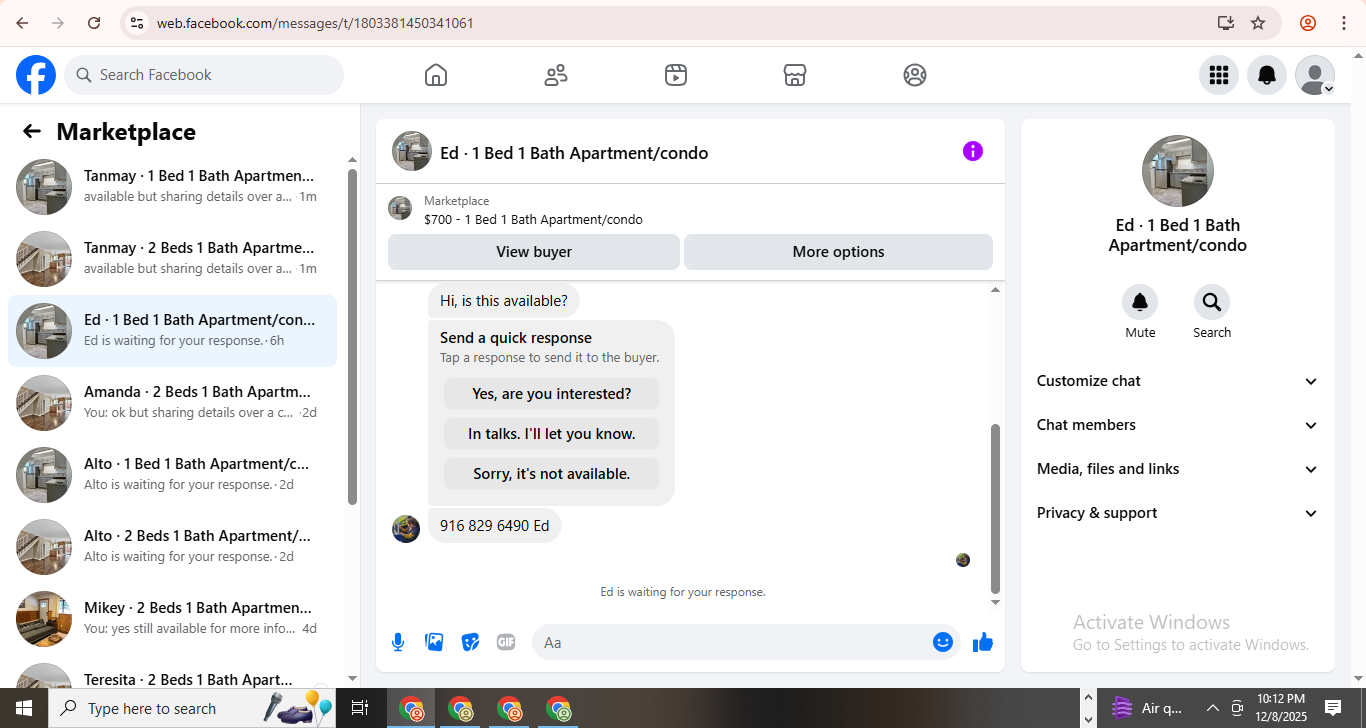Click the Chrome profile avatar icon
This screenshot has height=728, width=1366.
click(1307, 23)
